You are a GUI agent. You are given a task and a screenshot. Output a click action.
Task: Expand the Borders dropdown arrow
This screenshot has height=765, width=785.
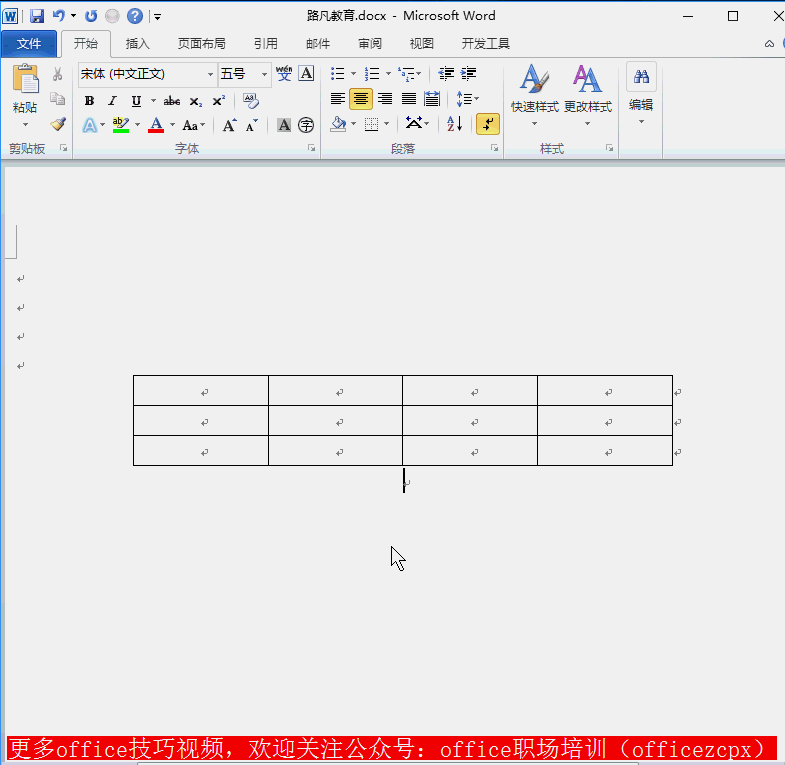click(x=386, y=124)
